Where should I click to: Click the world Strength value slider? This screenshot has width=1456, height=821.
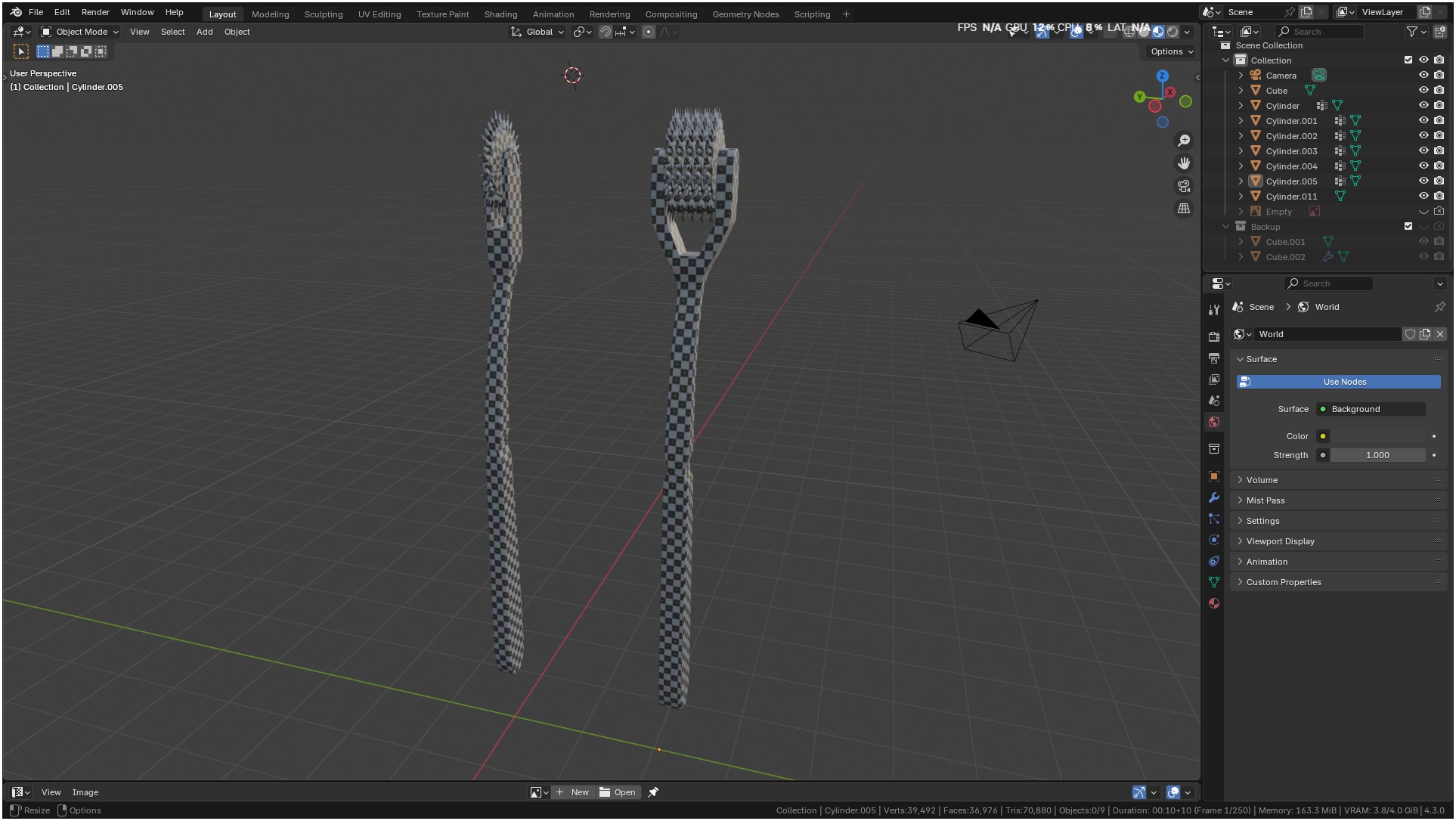point(1377,455)
